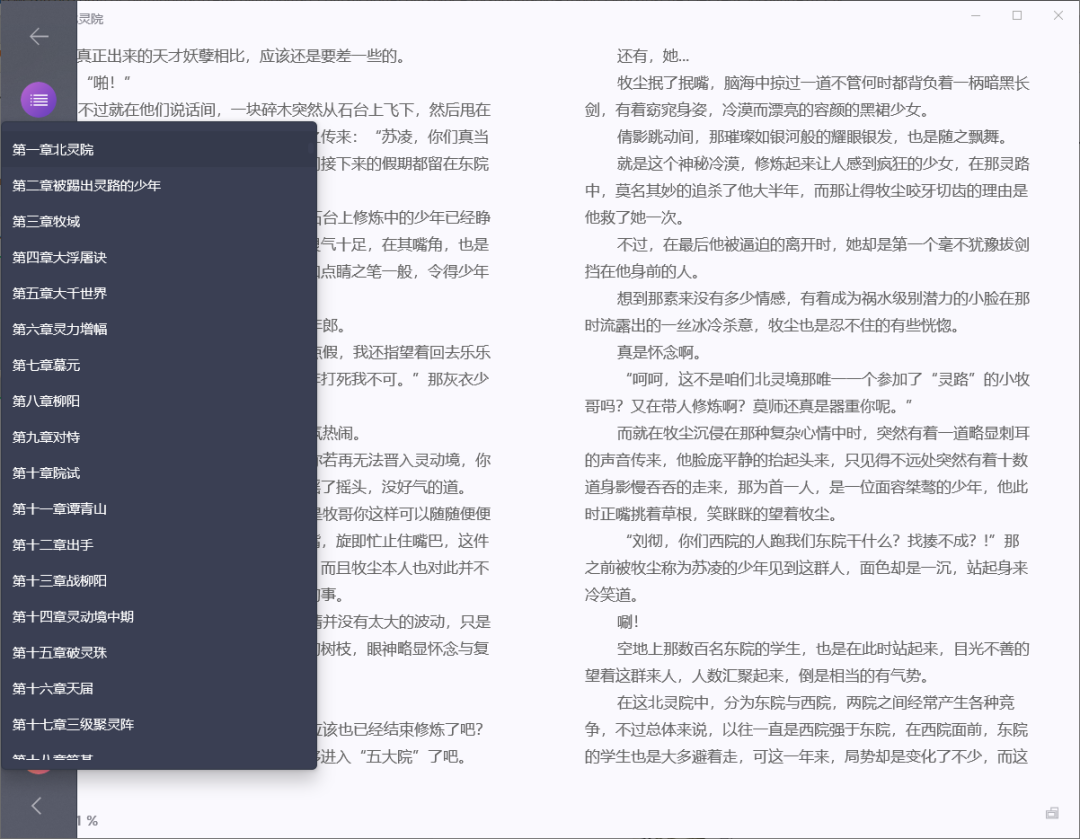Click the back arrow icon at top
Screen dimensions: 1080x839
[x=39, y=37]
